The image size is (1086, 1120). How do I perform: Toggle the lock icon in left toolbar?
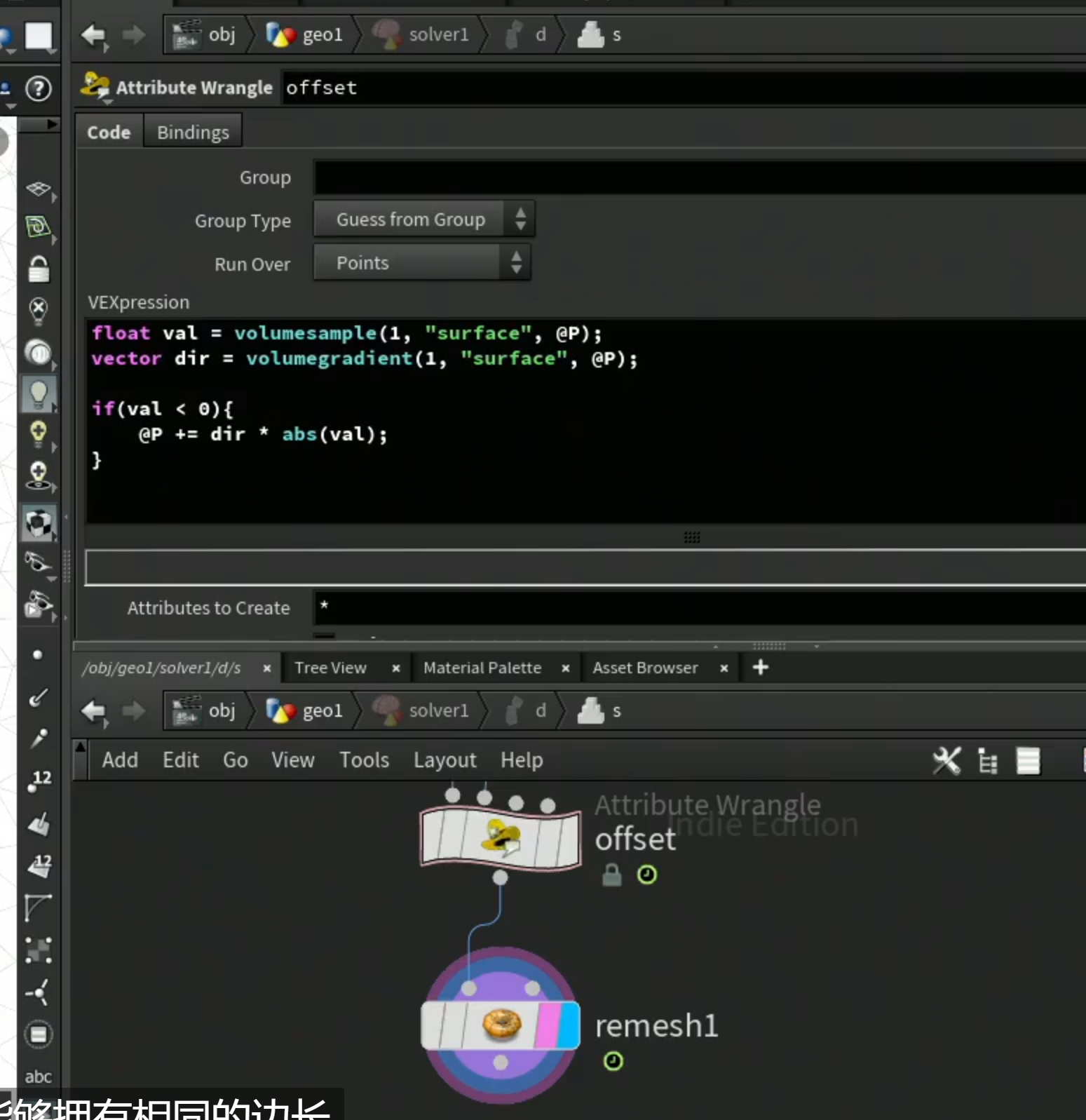(39, 269)
